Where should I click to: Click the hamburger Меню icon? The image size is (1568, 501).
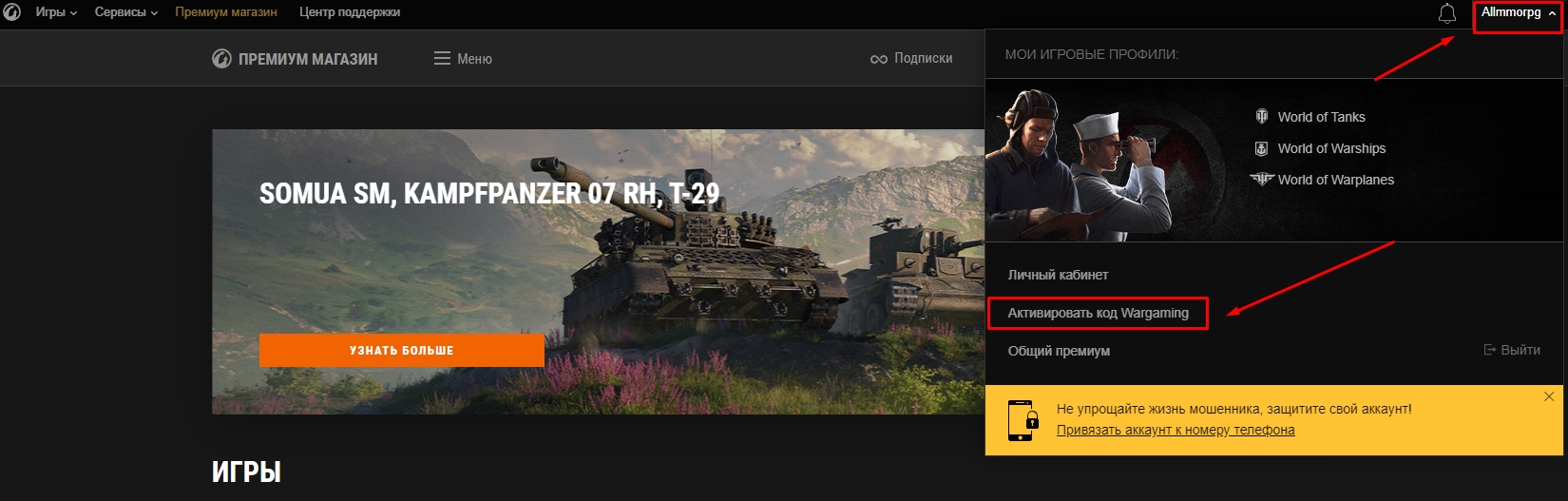point(442,58)
